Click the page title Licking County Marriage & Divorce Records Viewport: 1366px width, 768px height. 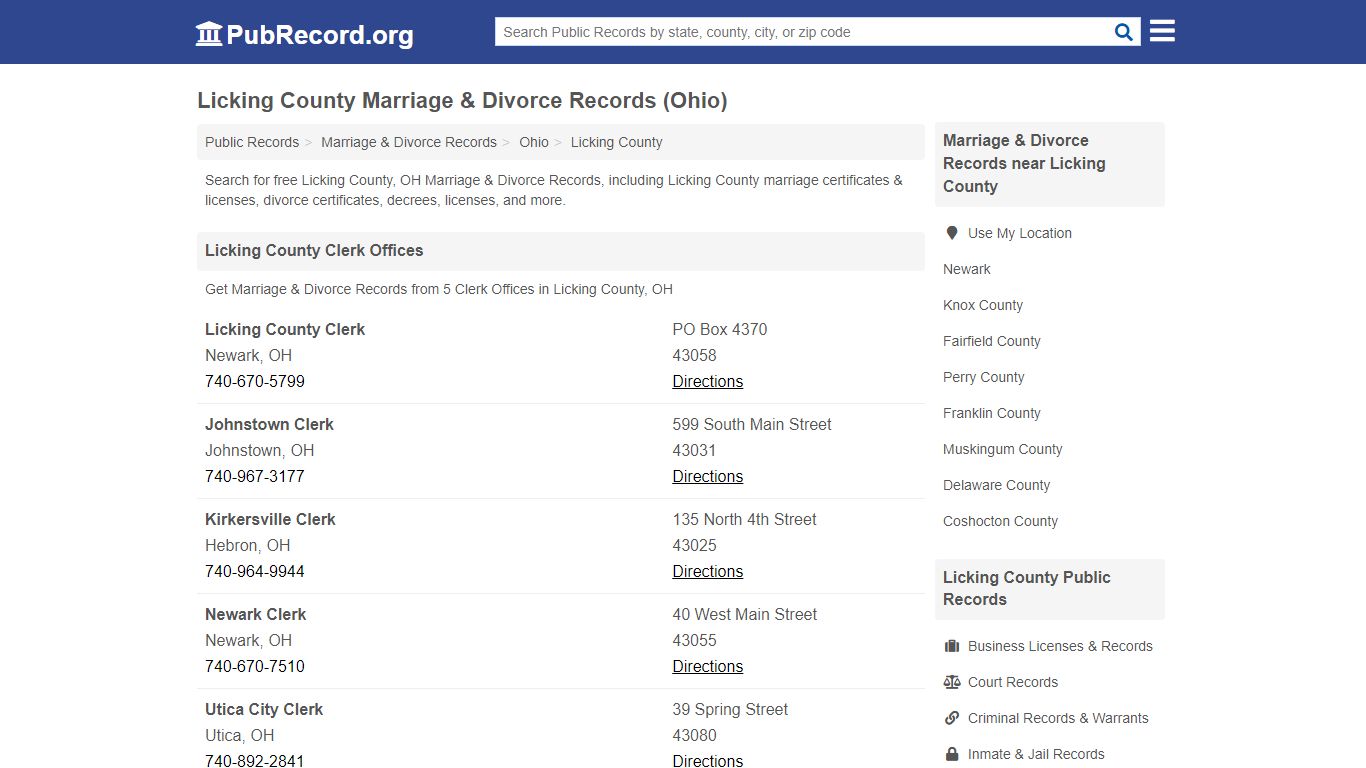(462, 100)
